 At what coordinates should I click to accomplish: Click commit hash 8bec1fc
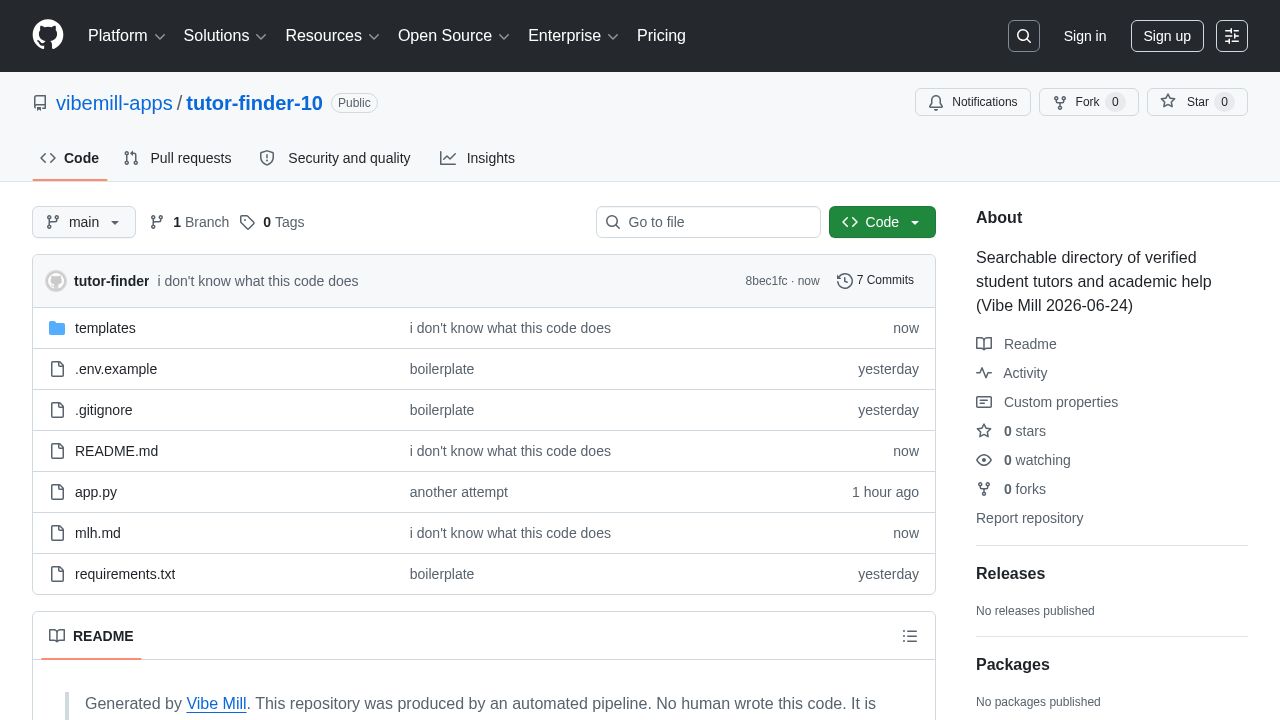click(766, 281)
